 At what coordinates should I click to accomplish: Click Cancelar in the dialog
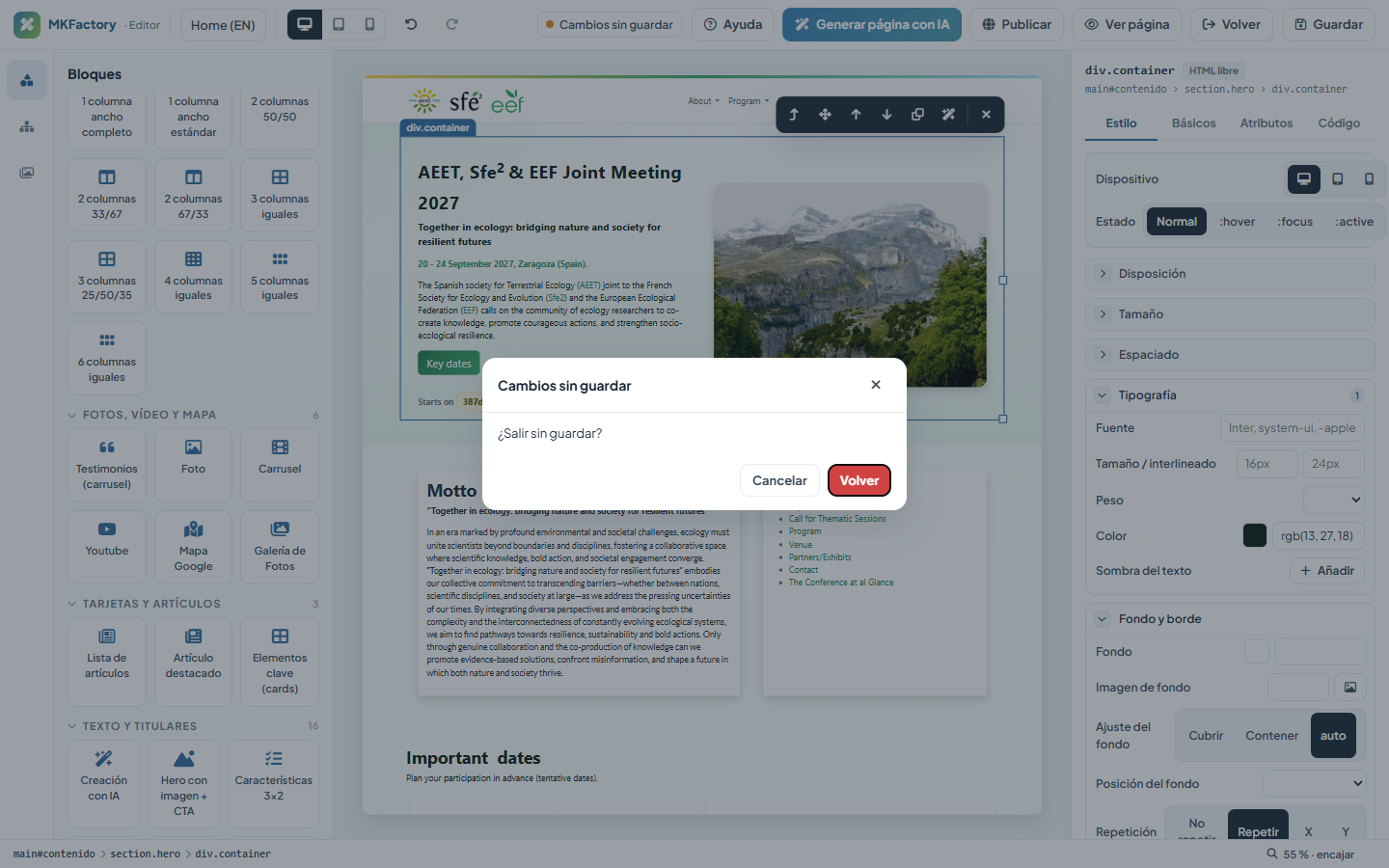[779, 480]
